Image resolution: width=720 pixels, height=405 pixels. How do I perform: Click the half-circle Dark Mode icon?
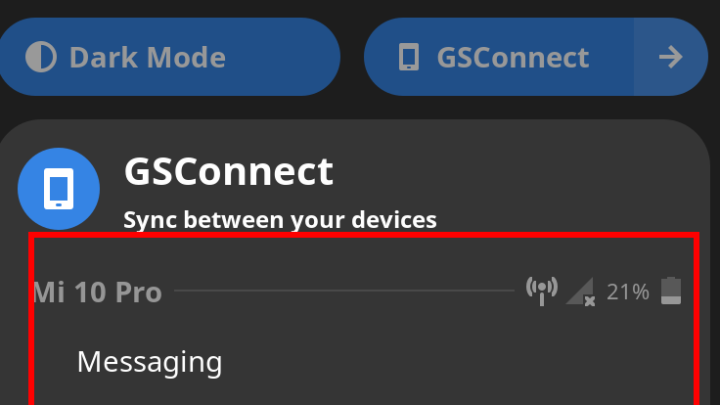tap(41, 57)
